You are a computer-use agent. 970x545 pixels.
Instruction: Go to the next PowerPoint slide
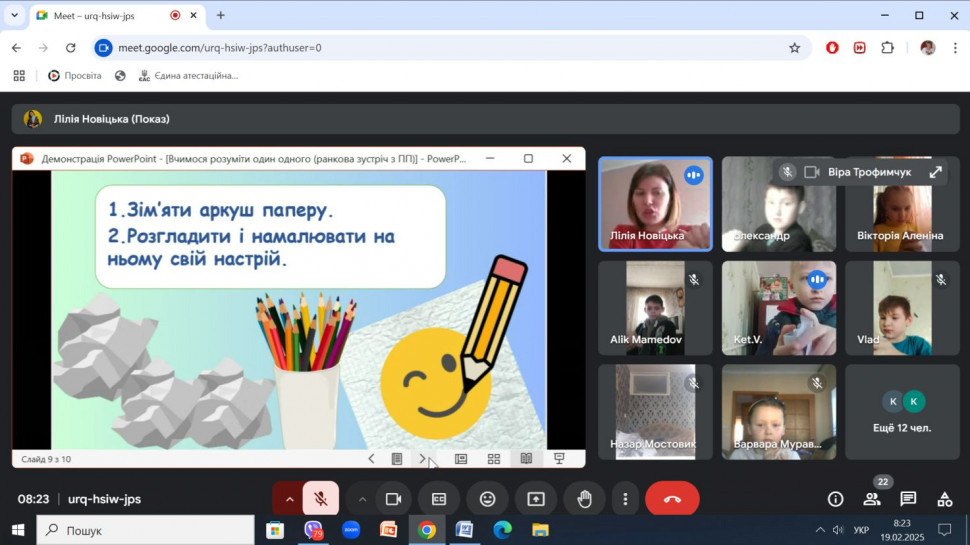(423, 459)
